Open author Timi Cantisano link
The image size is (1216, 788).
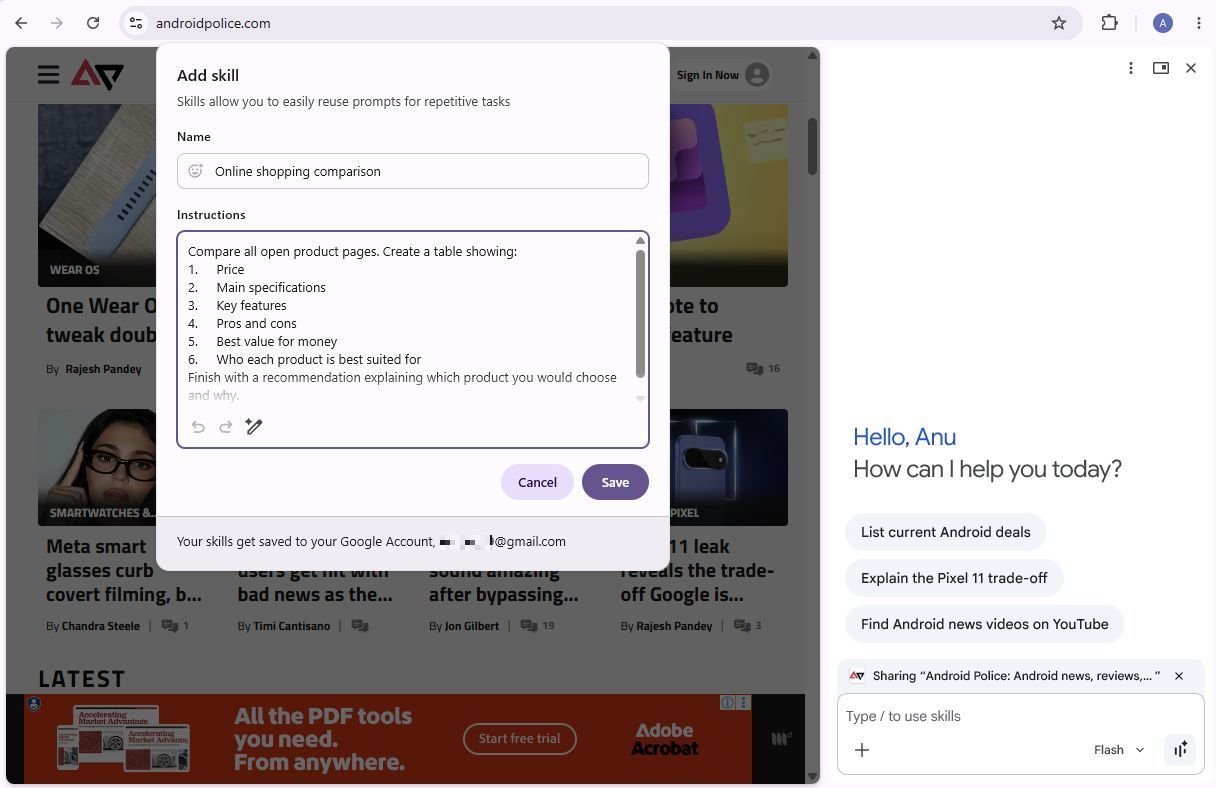click(293, 626)
